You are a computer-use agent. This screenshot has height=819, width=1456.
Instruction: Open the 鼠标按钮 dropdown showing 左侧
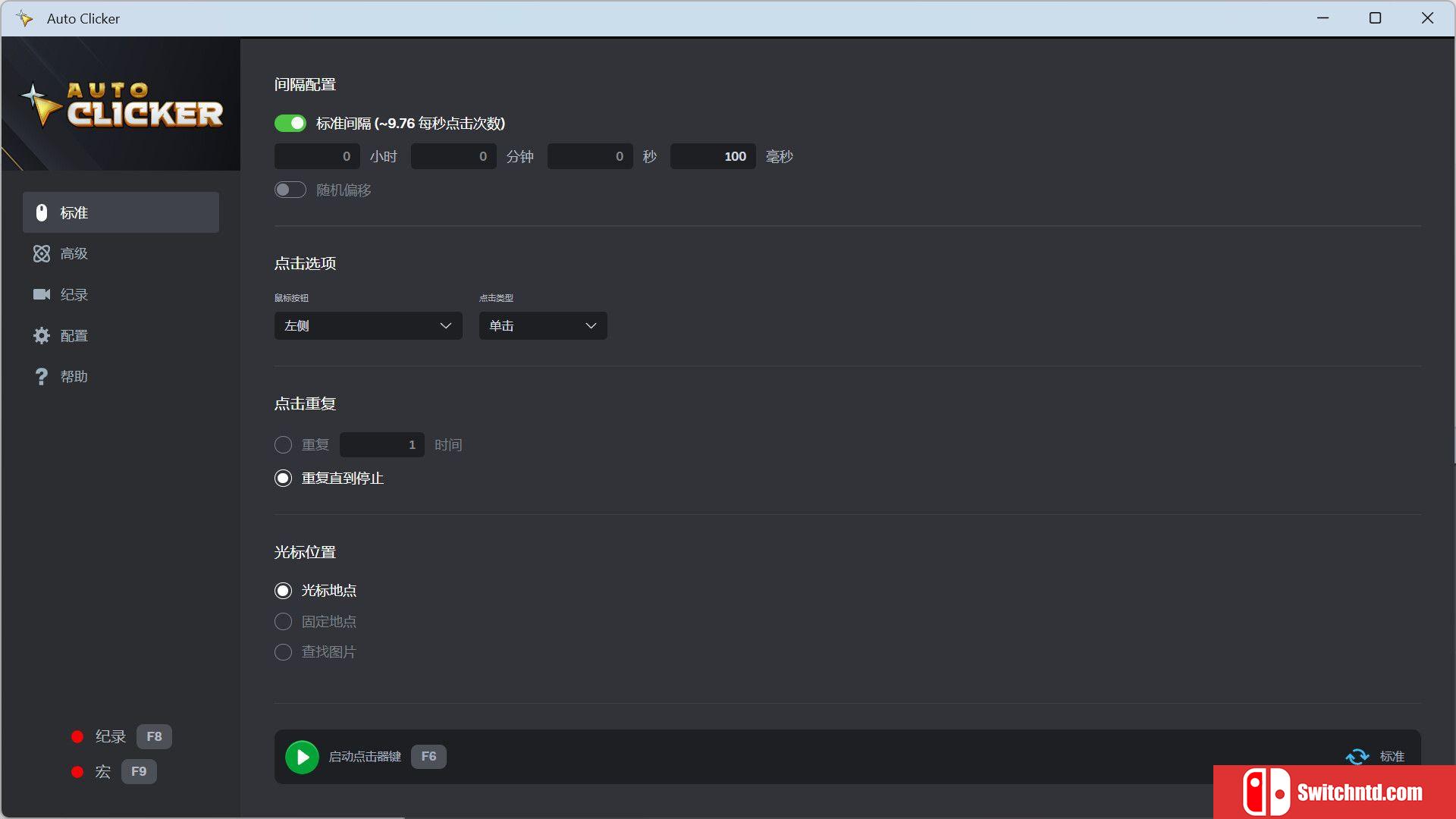coord(369,325)
